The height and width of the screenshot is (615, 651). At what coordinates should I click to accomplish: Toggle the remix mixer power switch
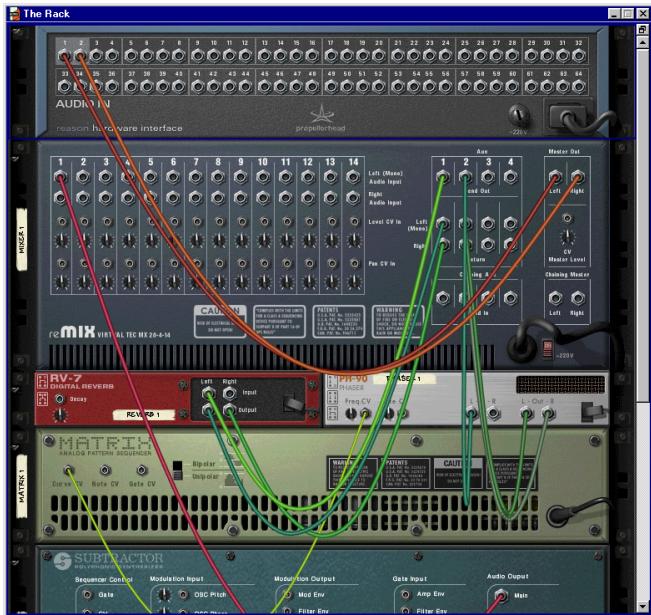(x=548, y=349)
